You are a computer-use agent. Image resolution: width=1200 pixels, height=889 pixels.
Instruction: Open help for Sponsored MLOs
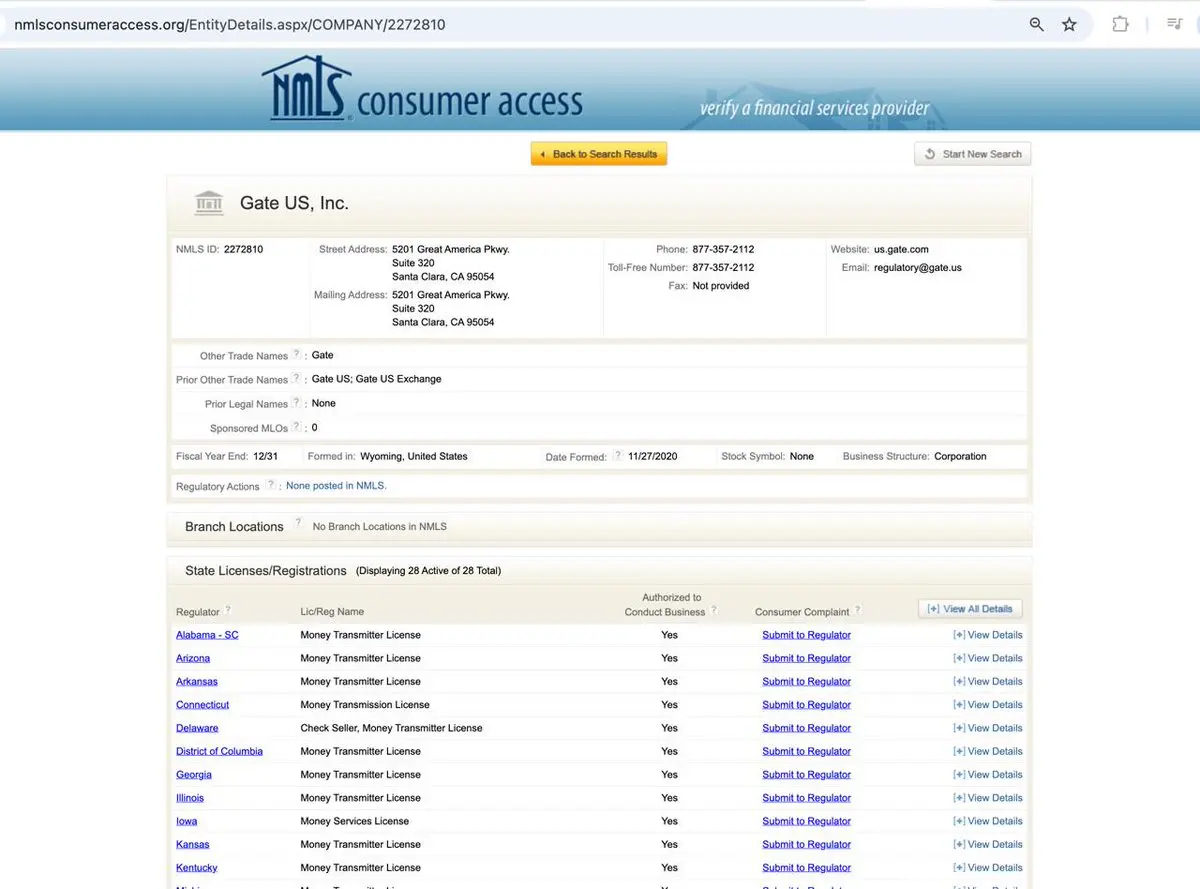(x=297, y=426)
